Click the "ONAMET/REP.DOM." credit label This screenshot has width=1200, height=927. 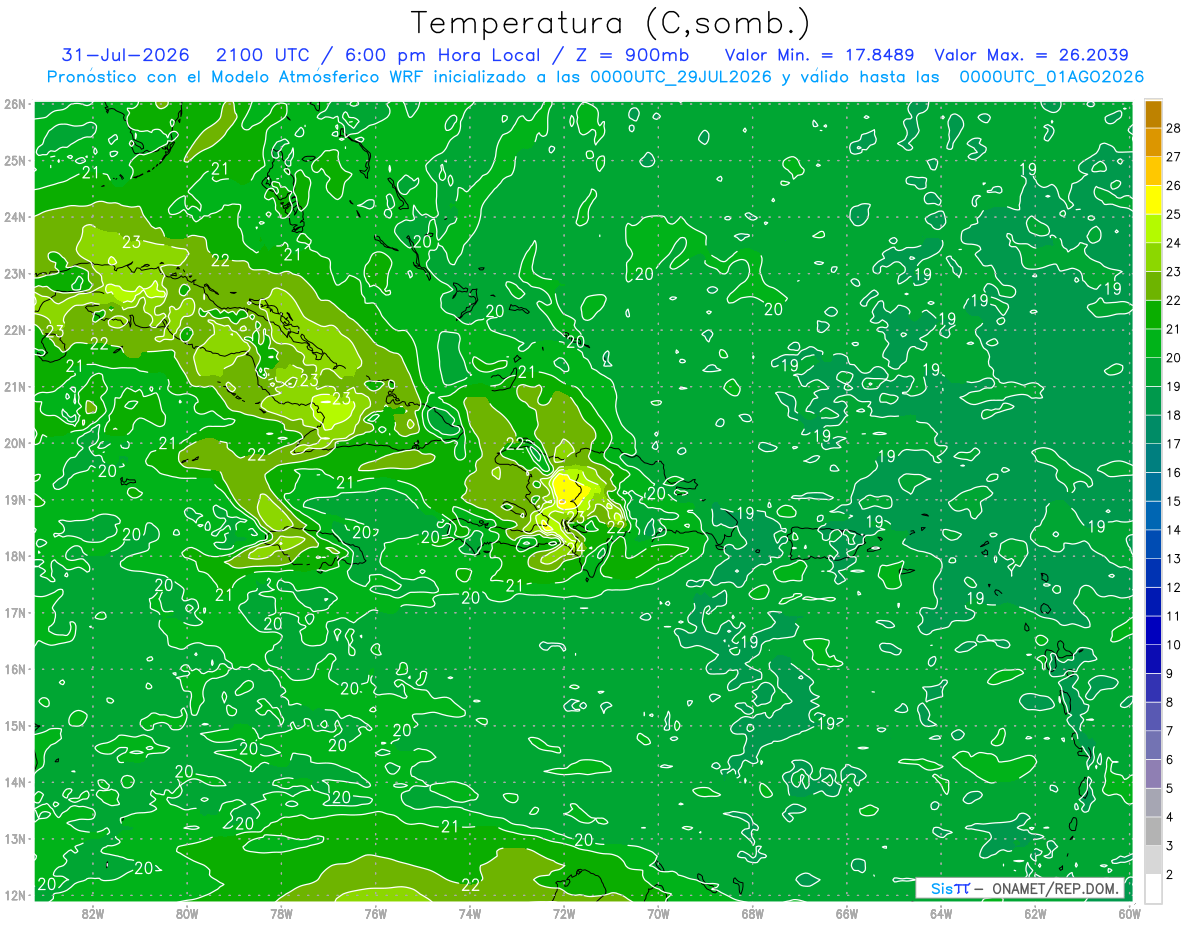pos(1055,888)
